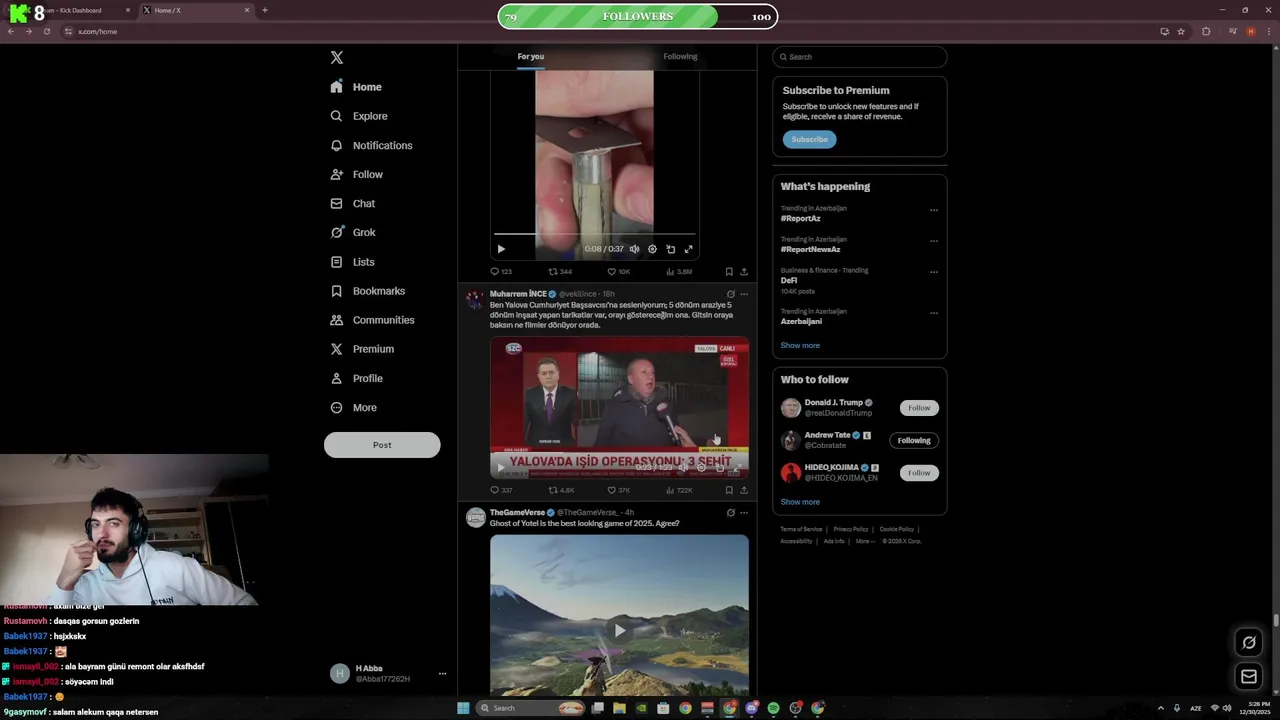Show more trends under What's happening
This screenshot has height=720, width=1280.
tap(800, 345)
